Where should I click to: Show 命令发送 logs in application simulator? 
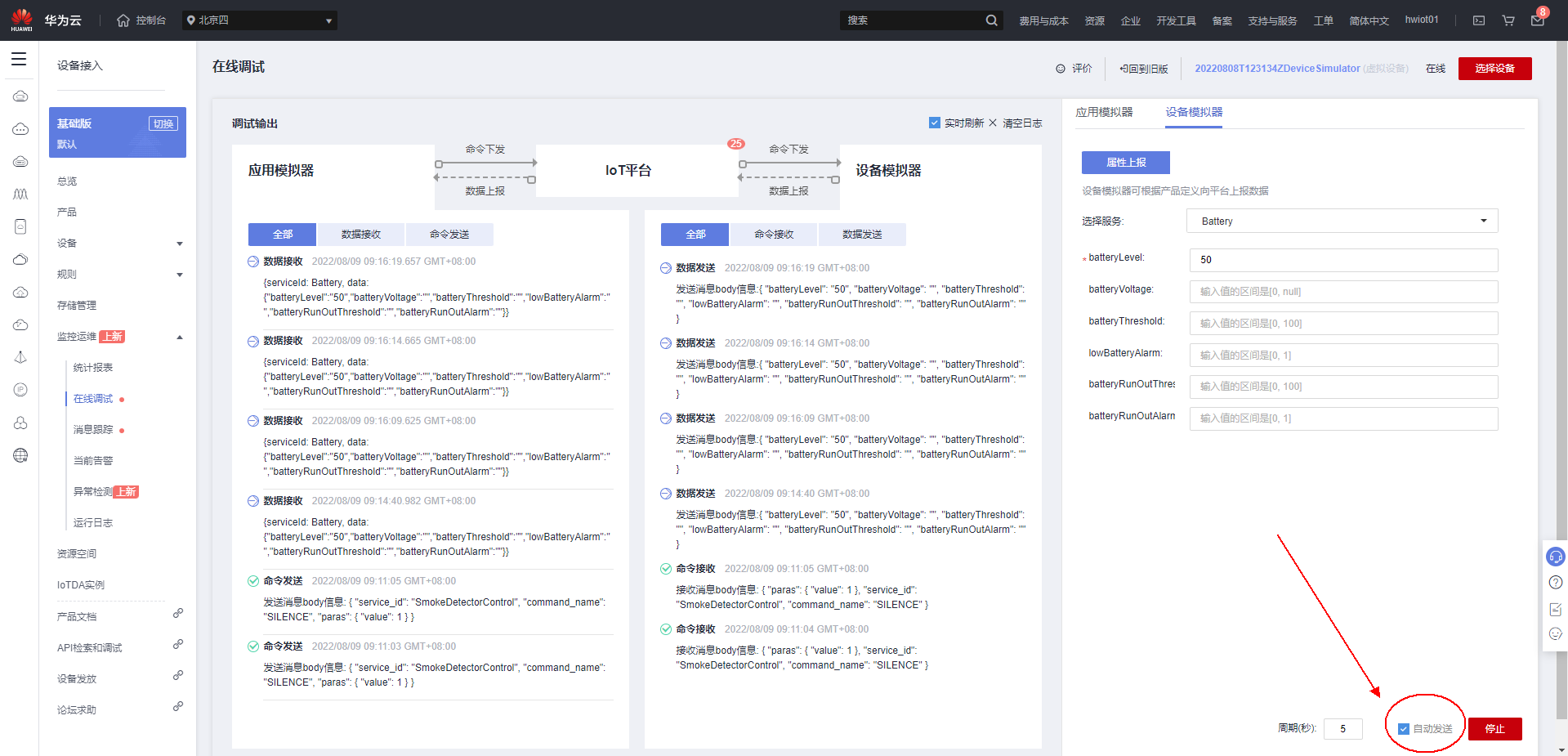coord(449,235)
